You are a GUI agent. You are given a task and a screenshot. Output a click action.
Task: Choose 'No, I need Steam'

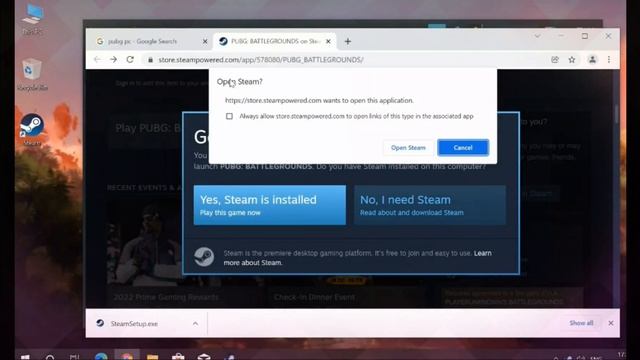coord(430,205)
